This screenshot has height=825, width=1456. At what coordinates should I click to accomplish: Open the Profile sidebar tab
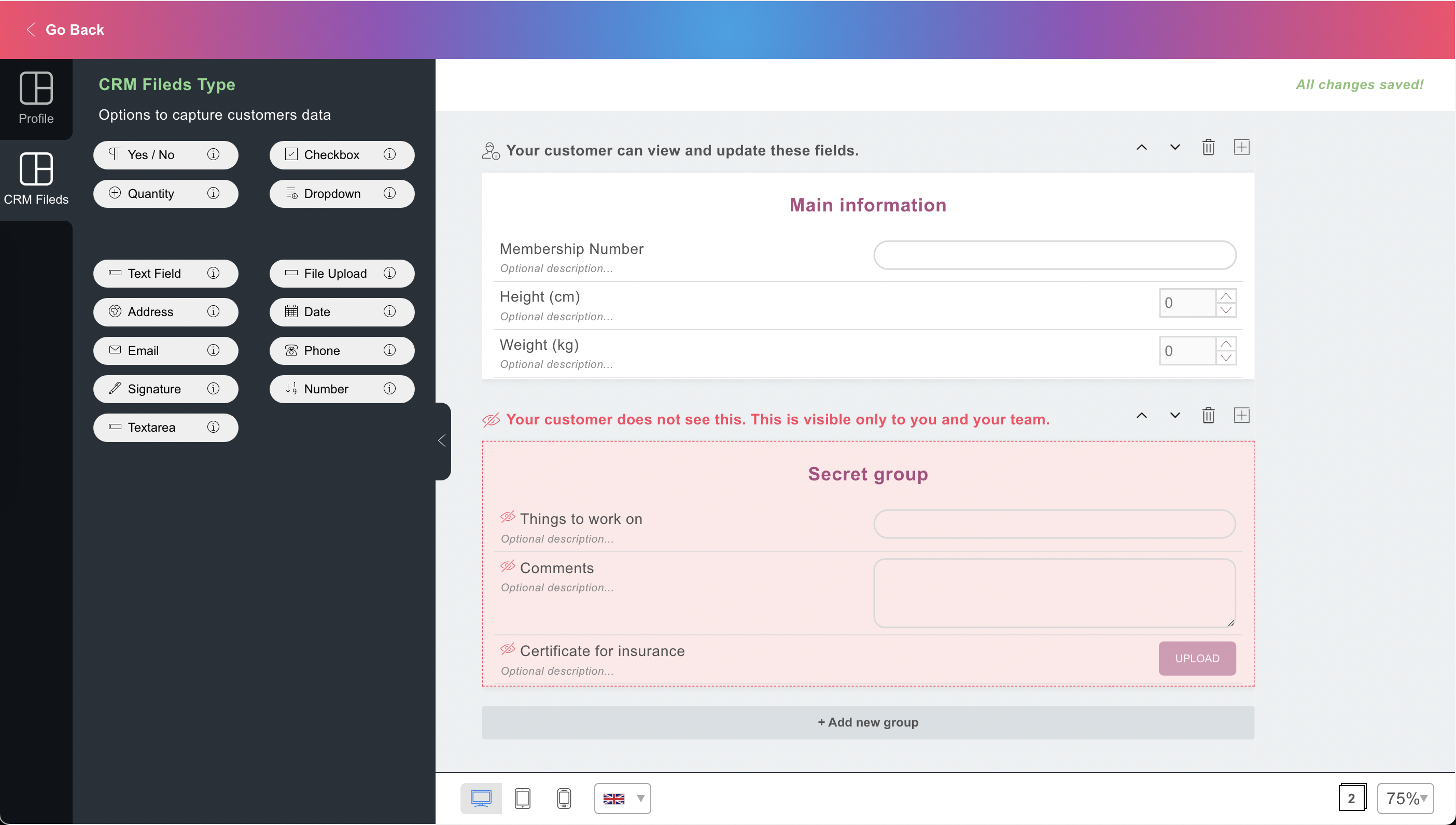pos(36,98)
